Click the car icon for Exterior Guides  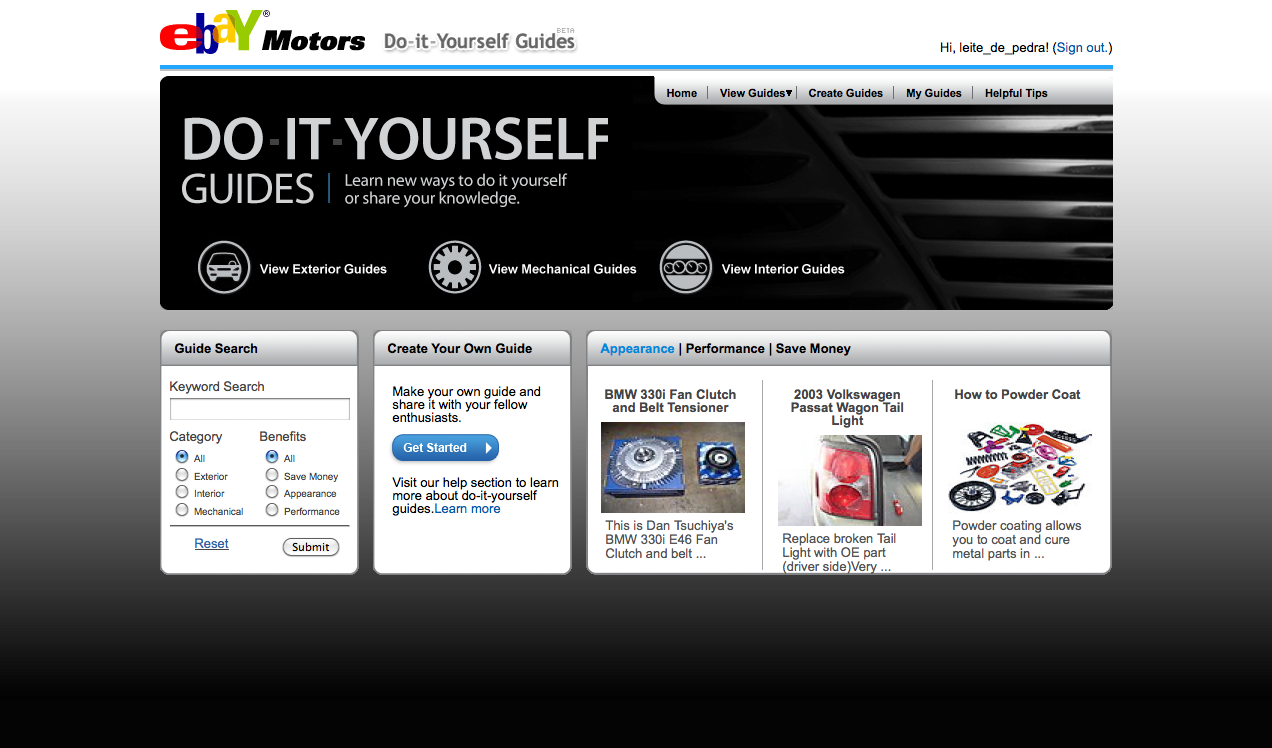[x=224, y=268]
